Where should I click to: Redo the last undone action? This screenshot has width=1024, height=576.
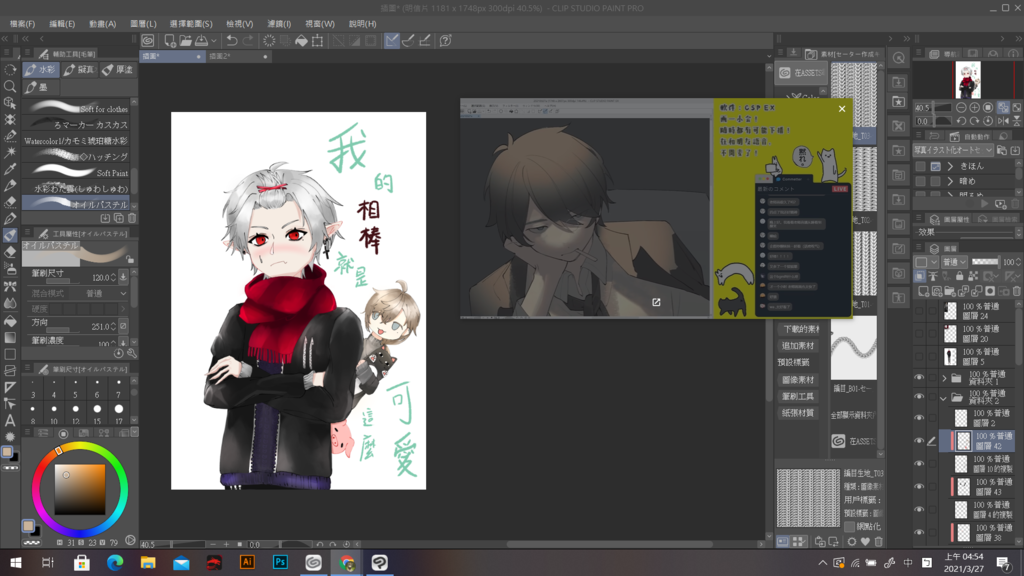coord(248,40)
